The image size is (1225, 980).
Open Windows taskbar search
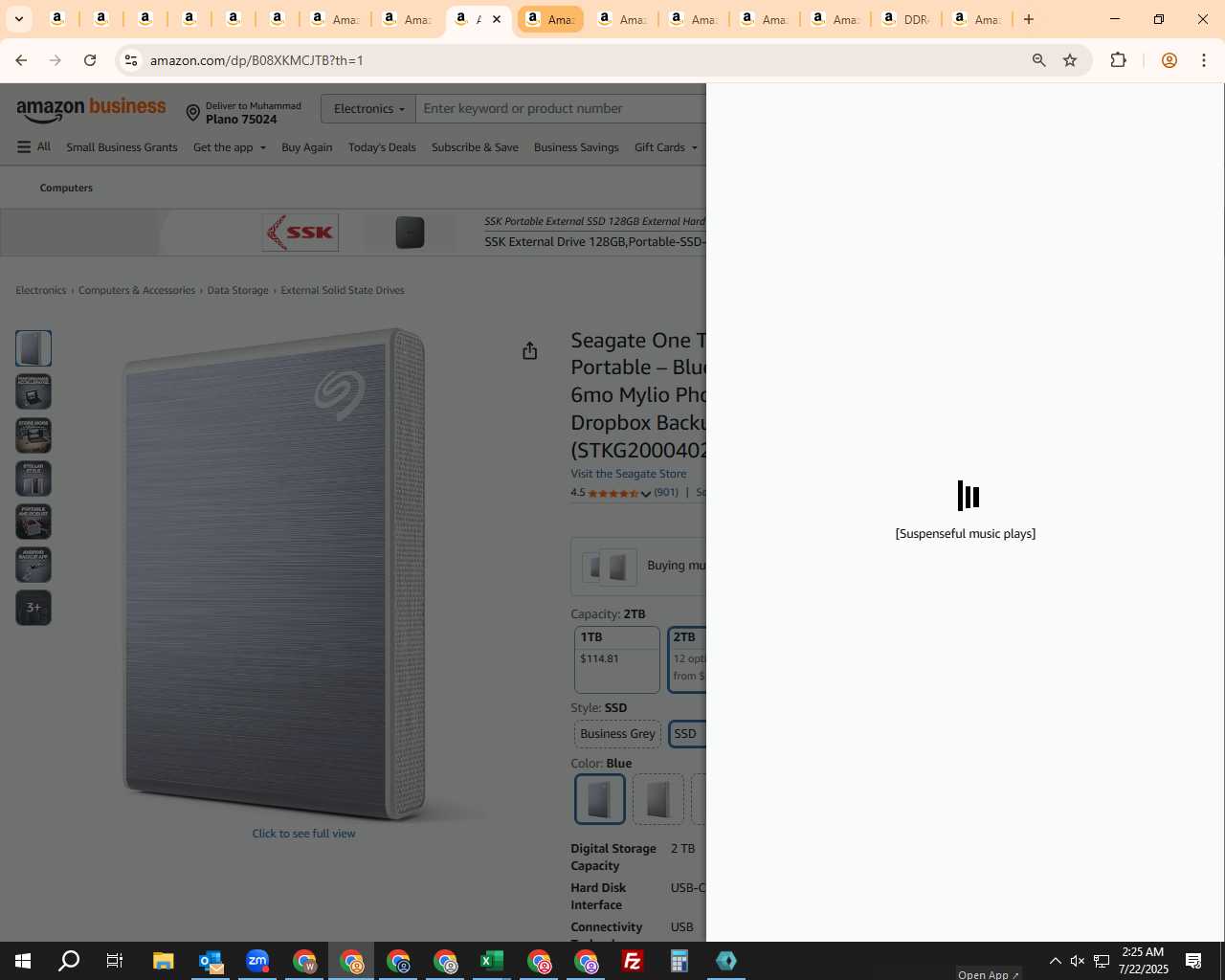click(x=69, y=961)
